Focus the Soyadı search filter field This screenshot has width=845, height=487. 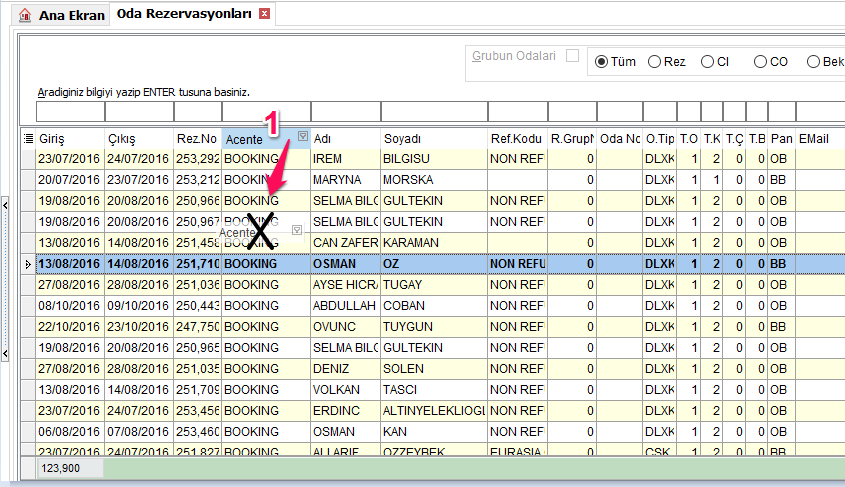(x=434, y=112)
